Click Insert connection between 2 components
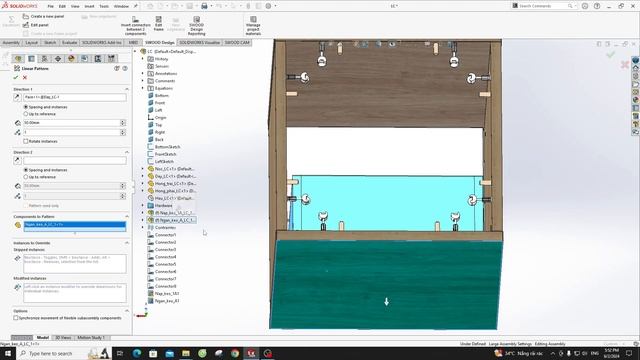 136,25
